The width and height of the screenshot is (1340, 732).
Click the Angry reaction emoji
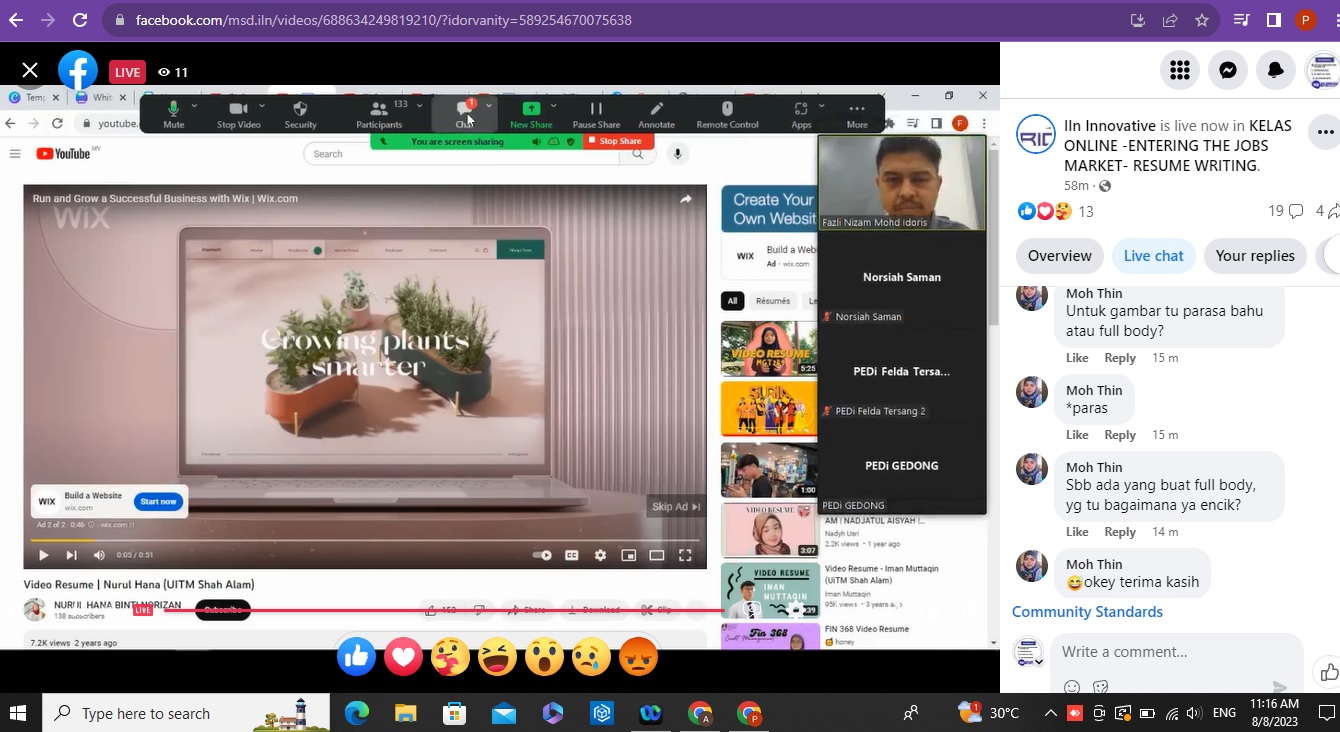[x=638, y=657]
